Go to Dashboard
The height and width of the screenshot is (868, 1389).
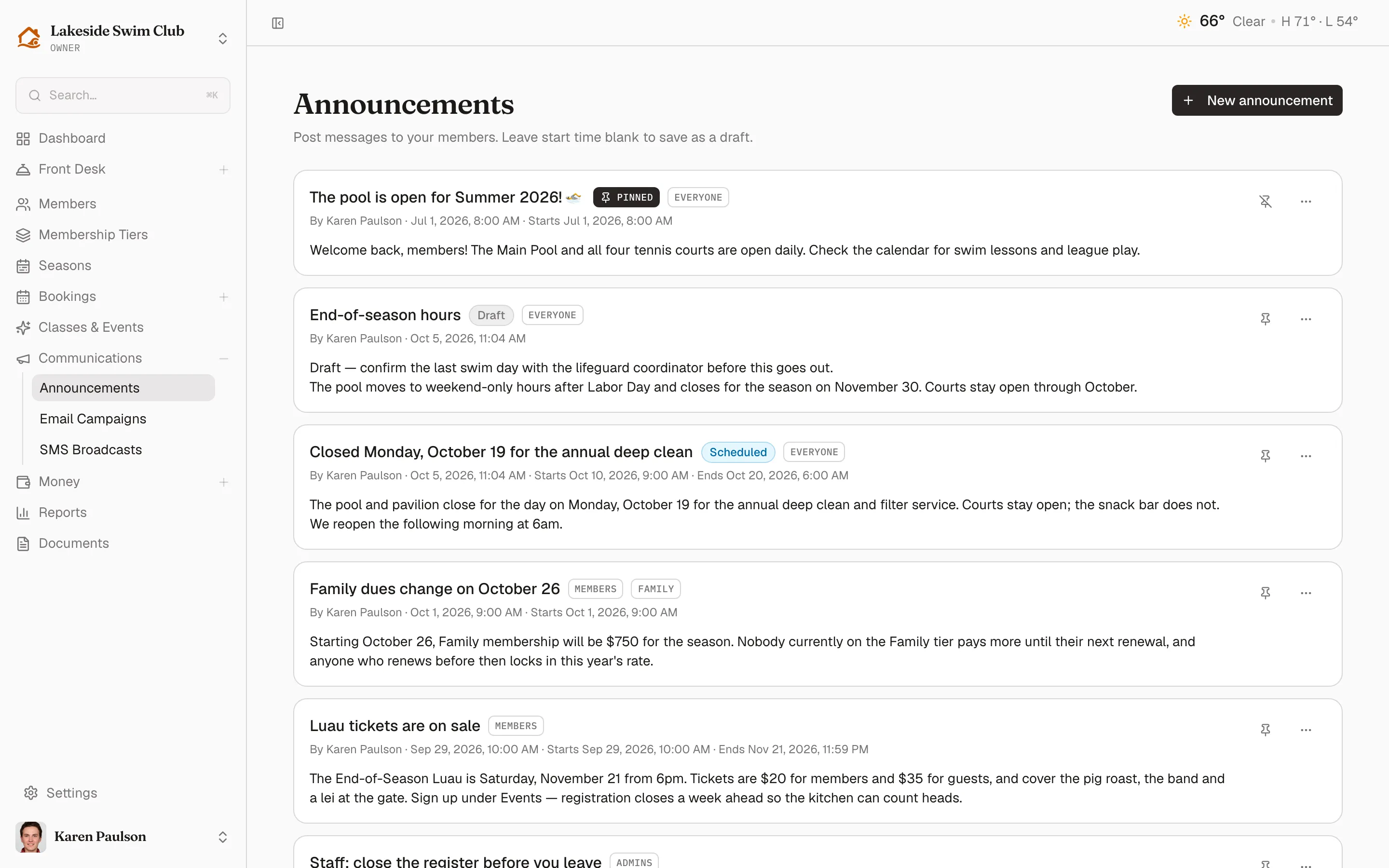72,138
